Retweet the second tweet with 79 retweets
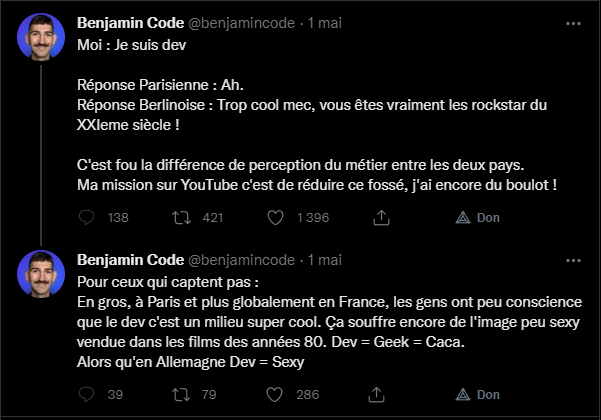601x420 pixels. point(181,394)
